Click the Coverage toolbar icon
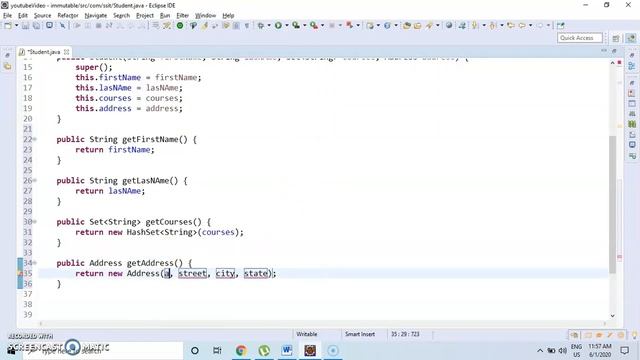Viewport: 640px width, 360px height. (x=296, y=25)
